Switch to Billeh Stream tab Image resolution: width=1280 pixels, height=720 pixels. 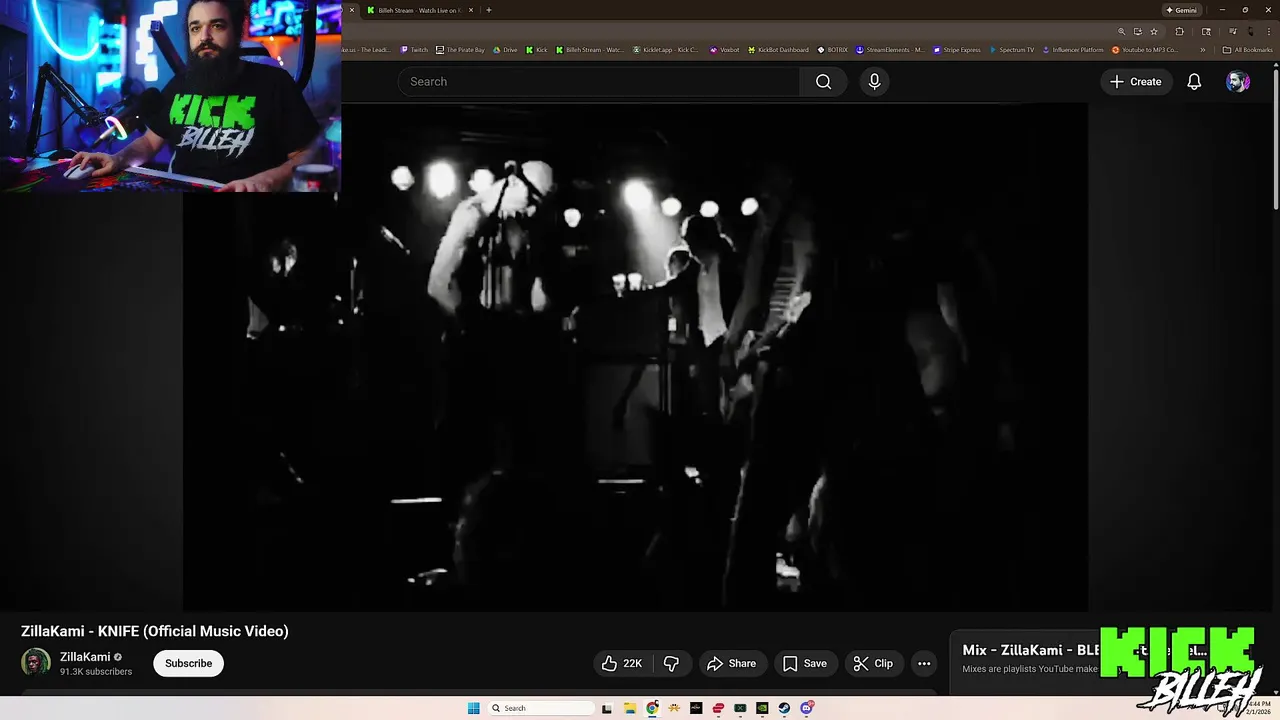tap(420, 10)
